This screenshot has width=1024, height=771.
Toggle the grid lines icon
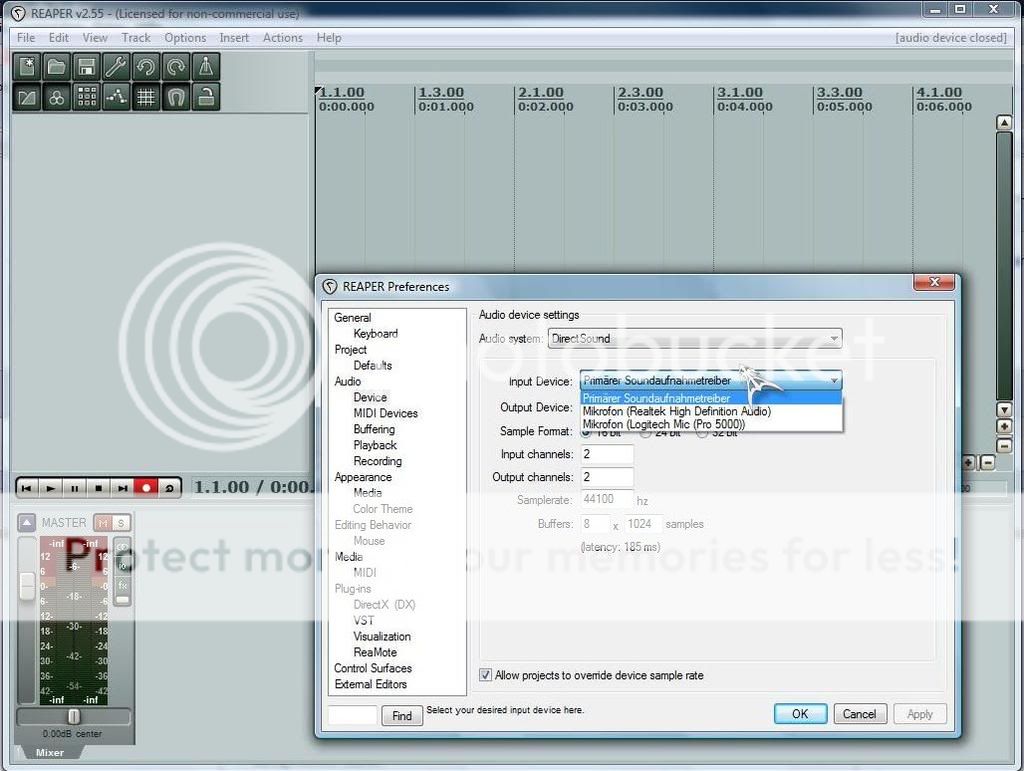click(x=146, y=97)
